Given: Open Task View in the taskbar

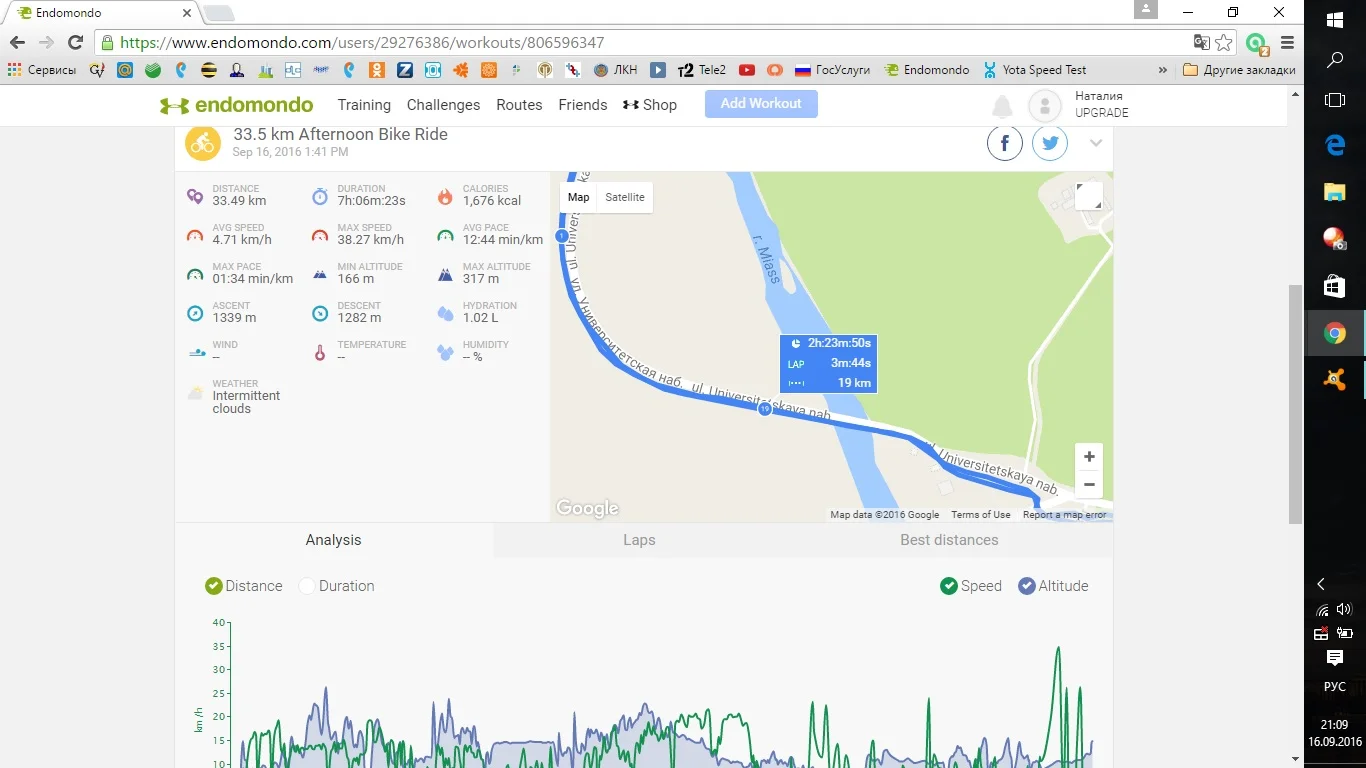Looking at the screenshot, I should coord(1335,100).
